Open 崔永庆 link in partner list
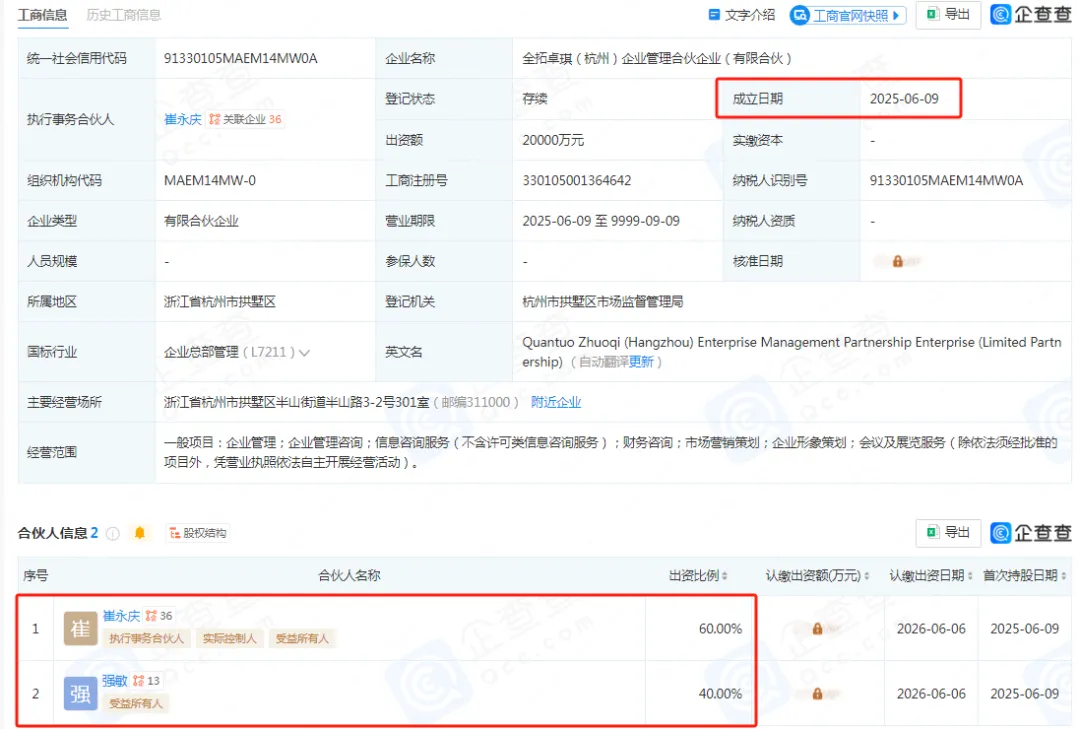 121,615
